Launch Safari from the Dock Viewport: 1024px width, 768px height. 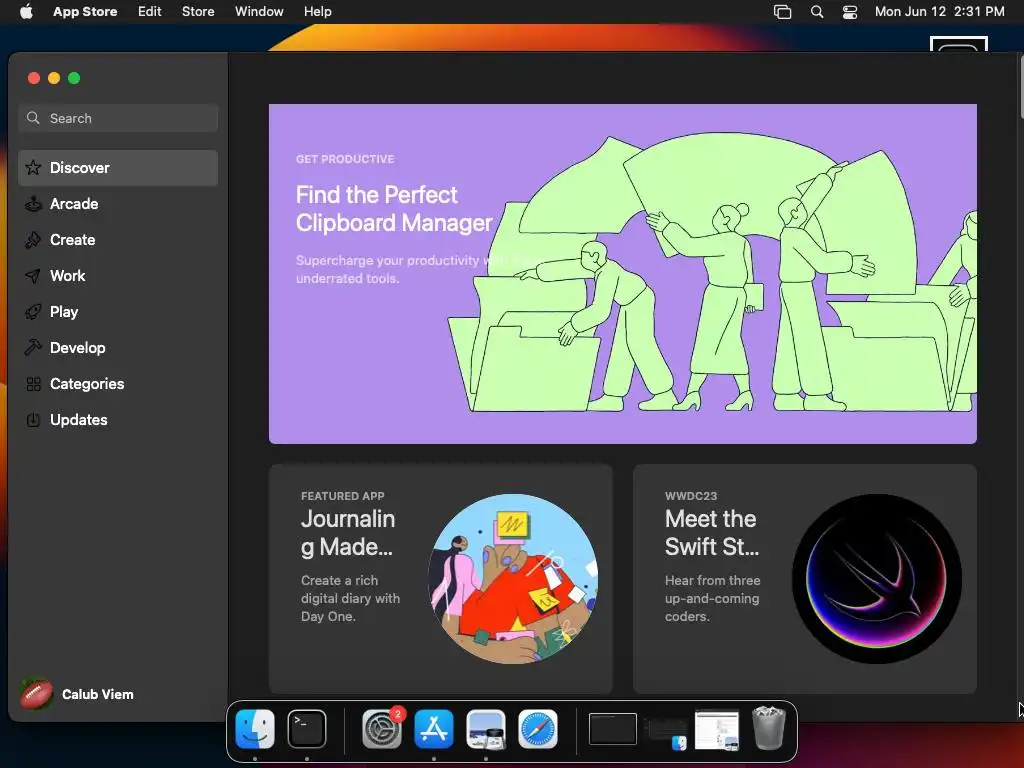point(538,729)
